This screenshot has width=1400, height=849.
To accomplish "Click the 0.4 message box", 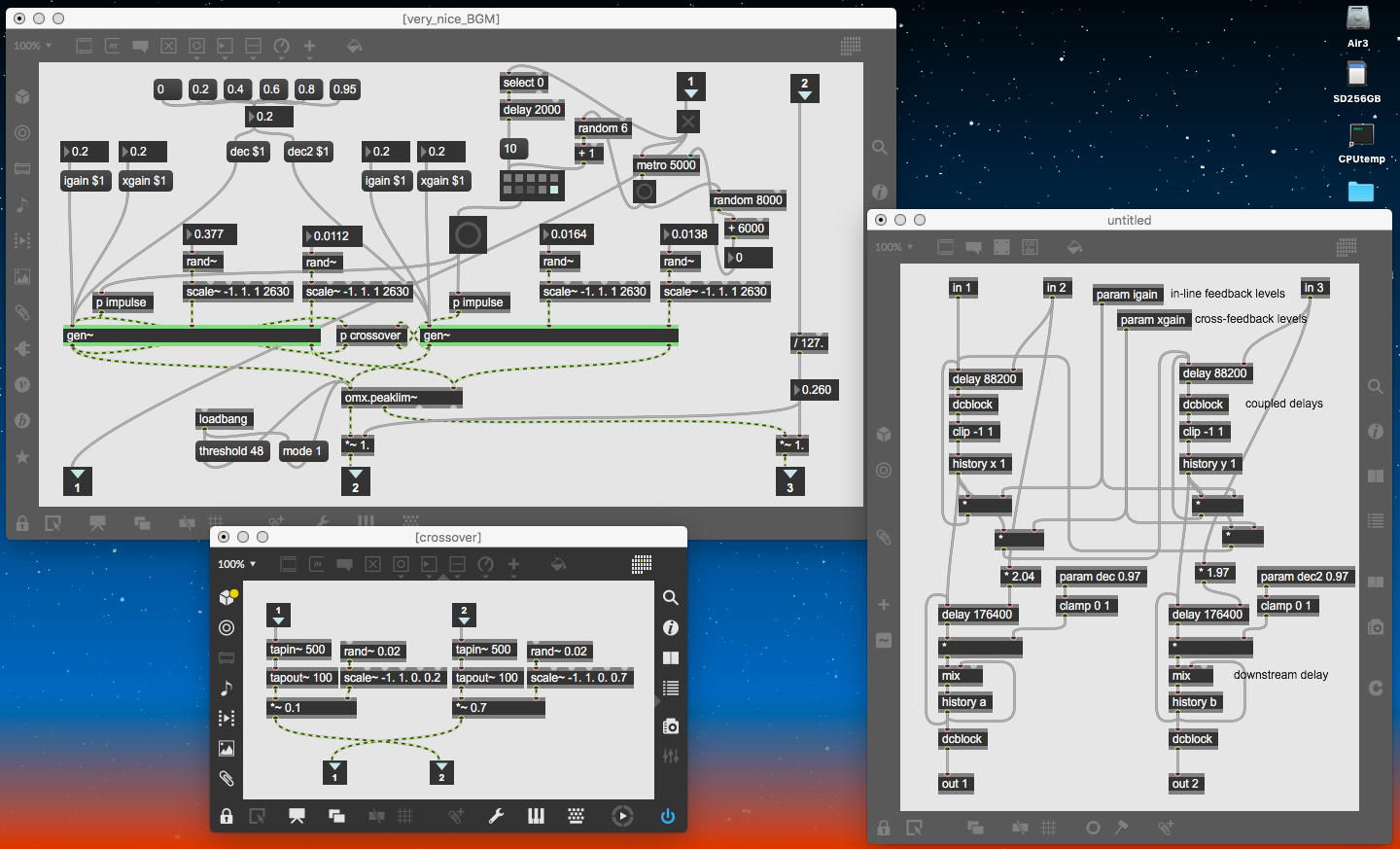I will pyautogui.click(x=236, y=89).
